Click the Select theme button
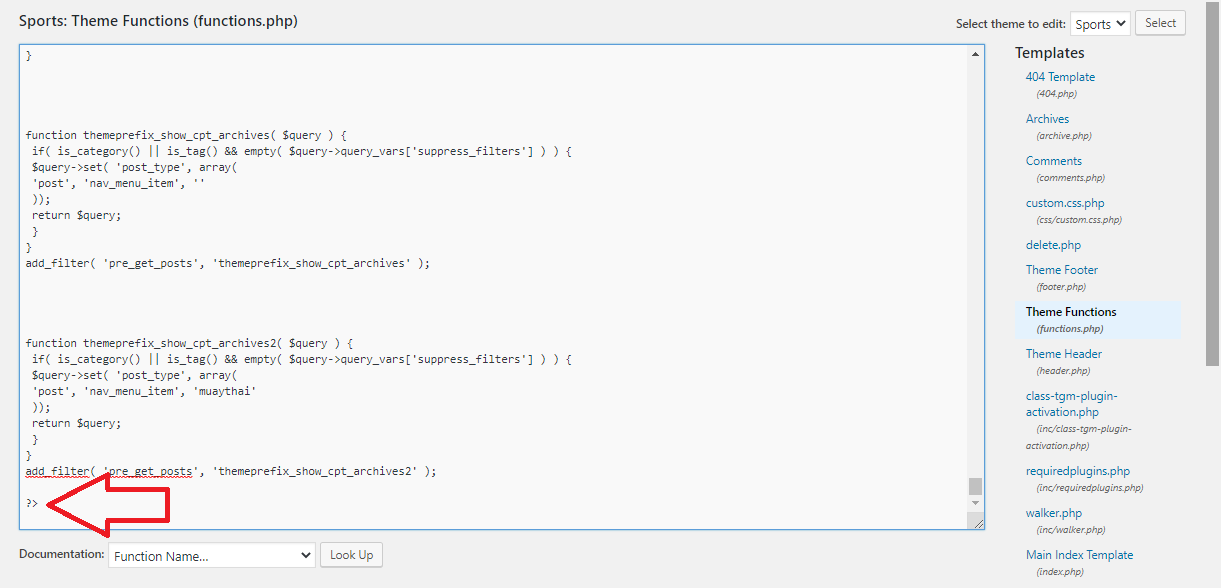 point(1160,23)
